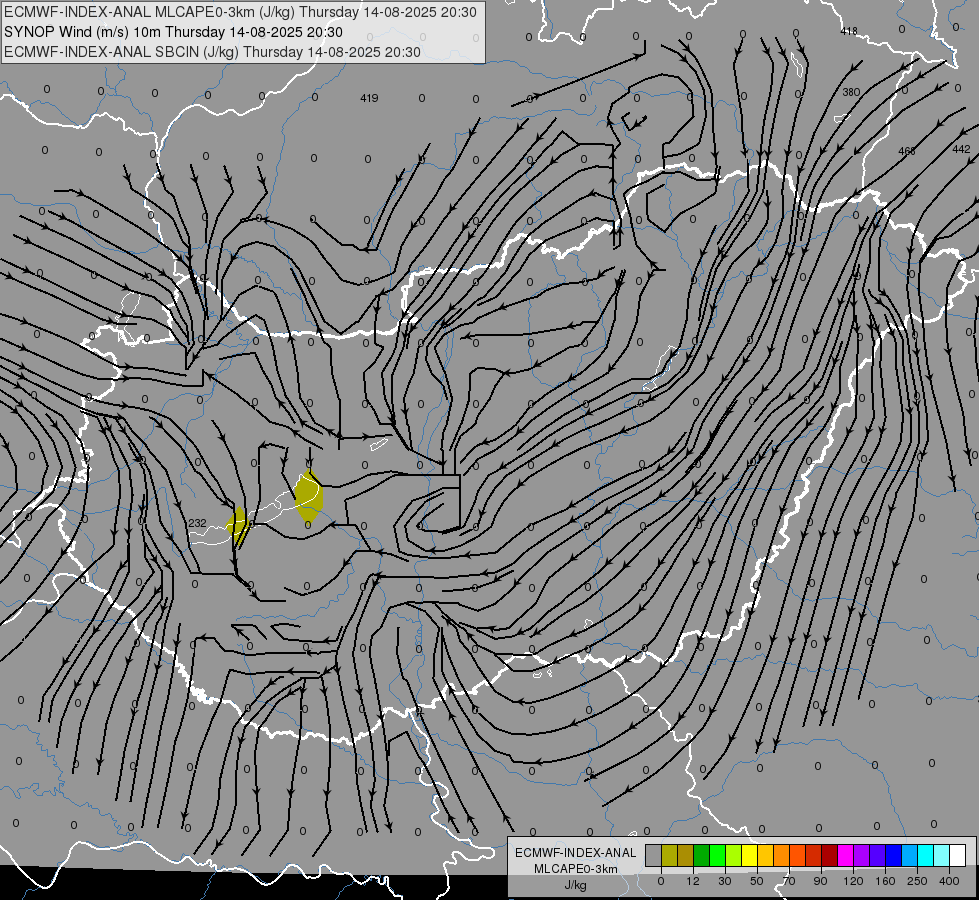This screenshot has width=979, height=900.
Task: Click the legend MLCAPE0-3km label
Action: (575, 869)
